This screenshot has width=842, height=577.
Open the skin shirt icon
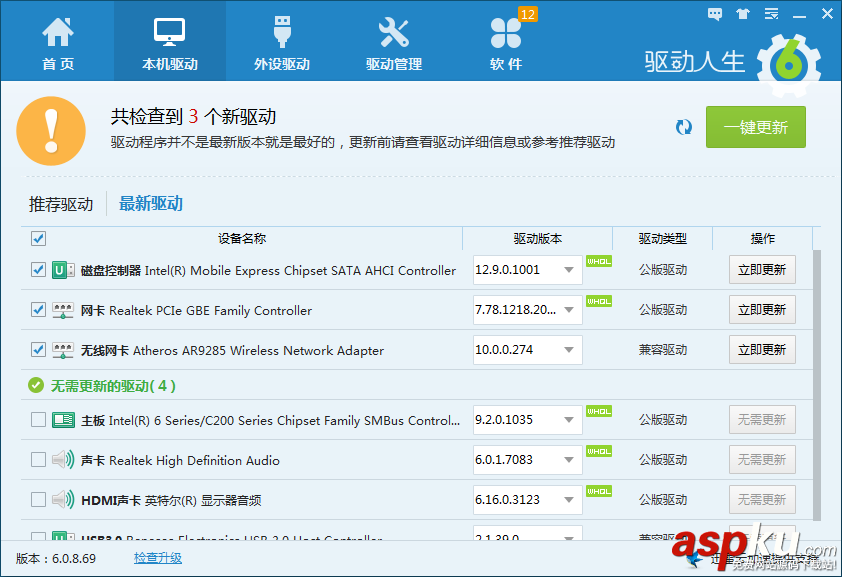pos(743,14)
